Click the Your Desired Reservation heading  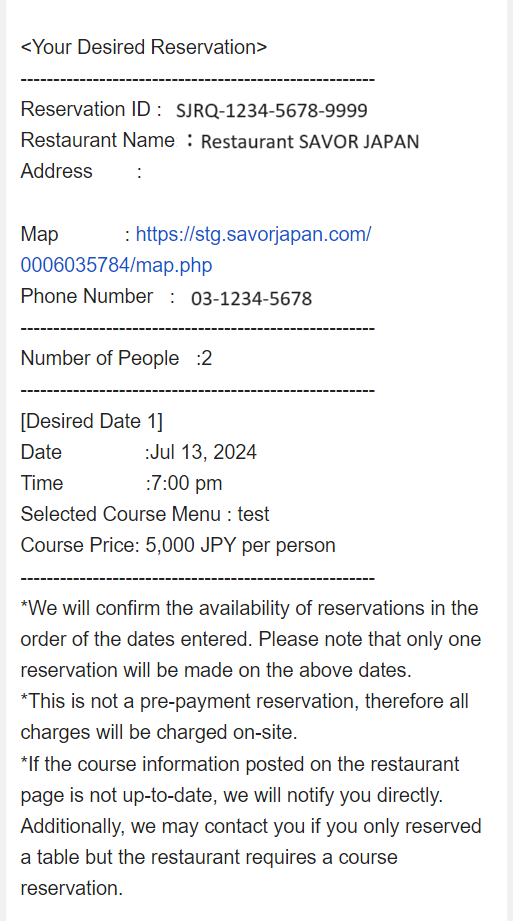[x=144, y=47]
